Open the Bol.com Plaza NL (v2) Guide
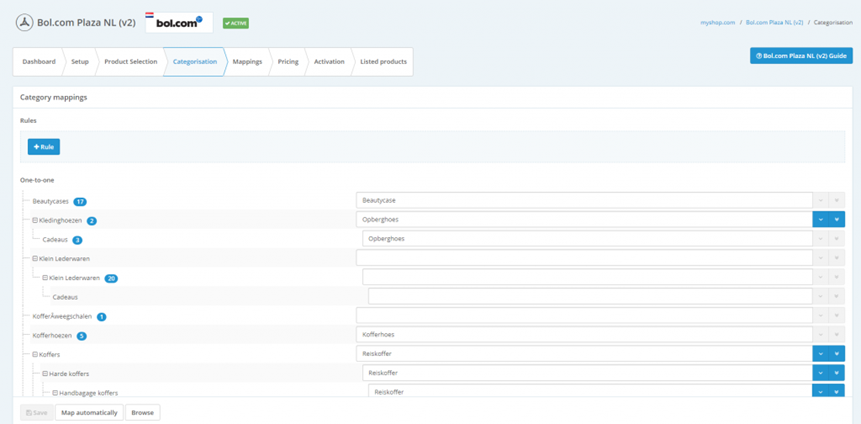 coord(801,56)
